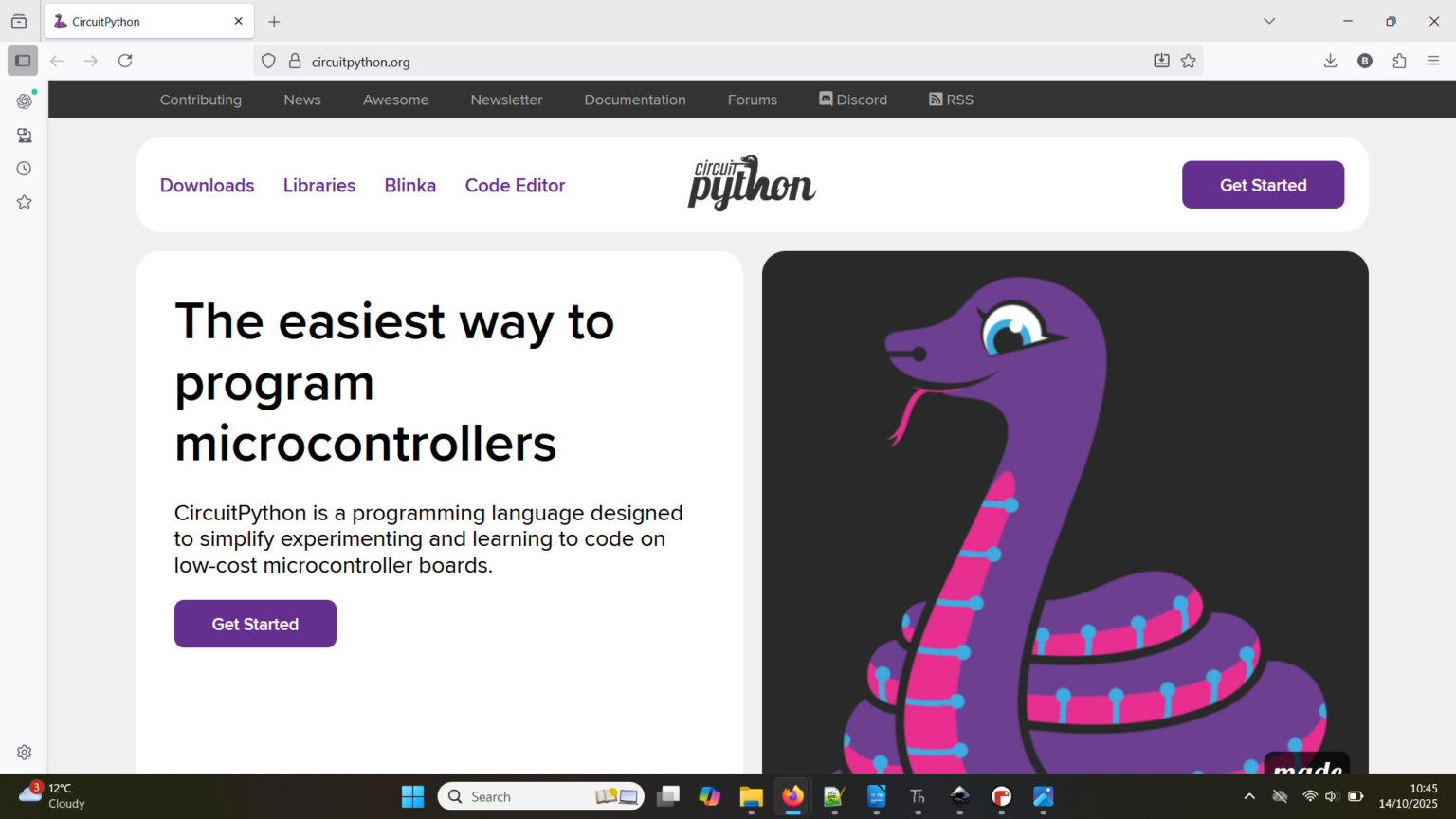
Task: Show hidden system tray icons
Action: (x=1249, y=796)
